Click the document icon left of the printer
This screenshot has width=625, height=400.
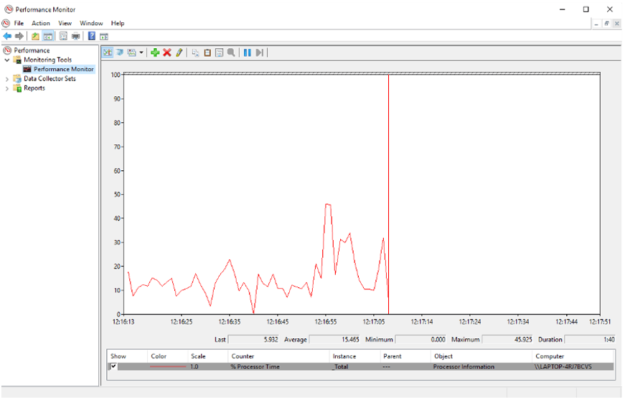[63, 36]
